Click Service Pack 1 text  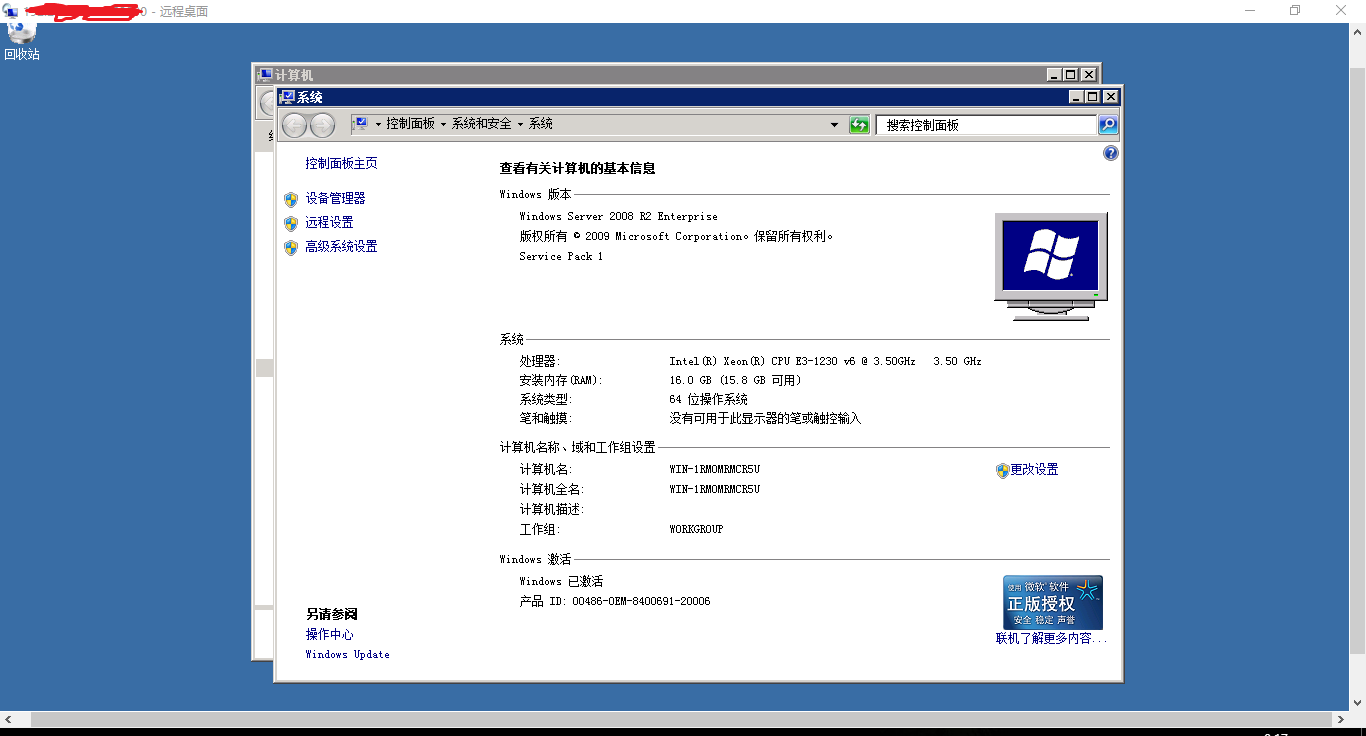561,257
